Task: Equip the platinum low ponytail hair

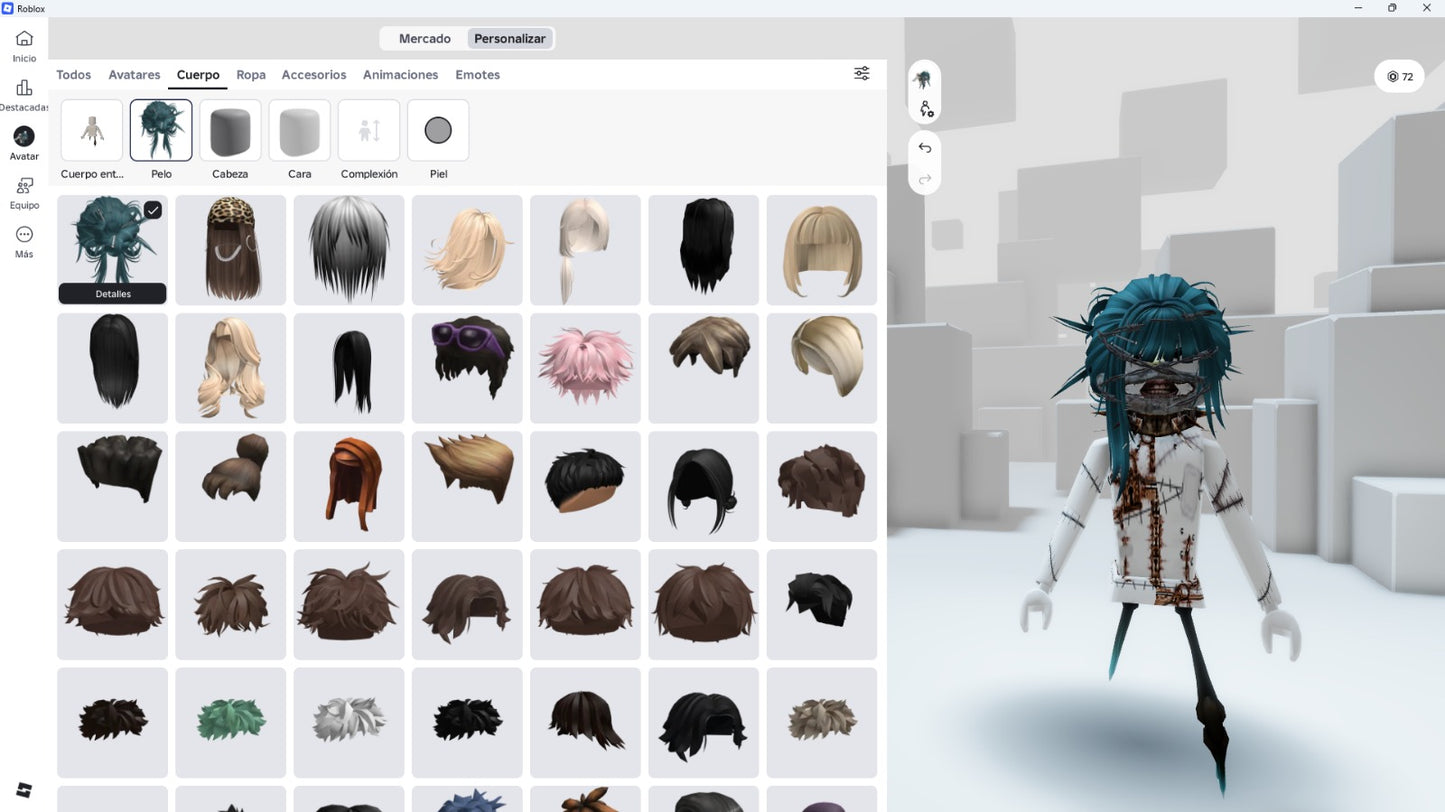Action: (x=585, y=250)
